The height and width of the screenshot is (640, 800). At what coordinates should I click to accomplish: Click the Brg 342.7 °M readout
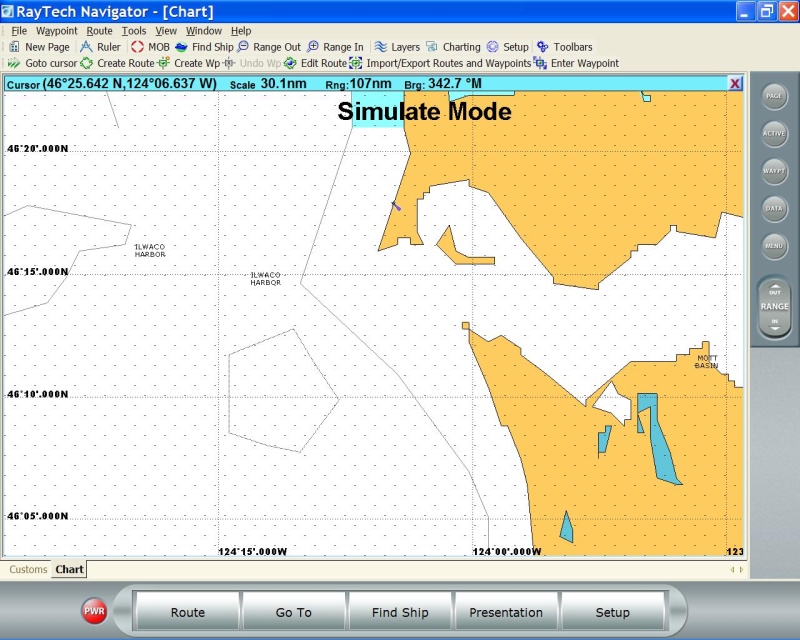coord(443,84)
